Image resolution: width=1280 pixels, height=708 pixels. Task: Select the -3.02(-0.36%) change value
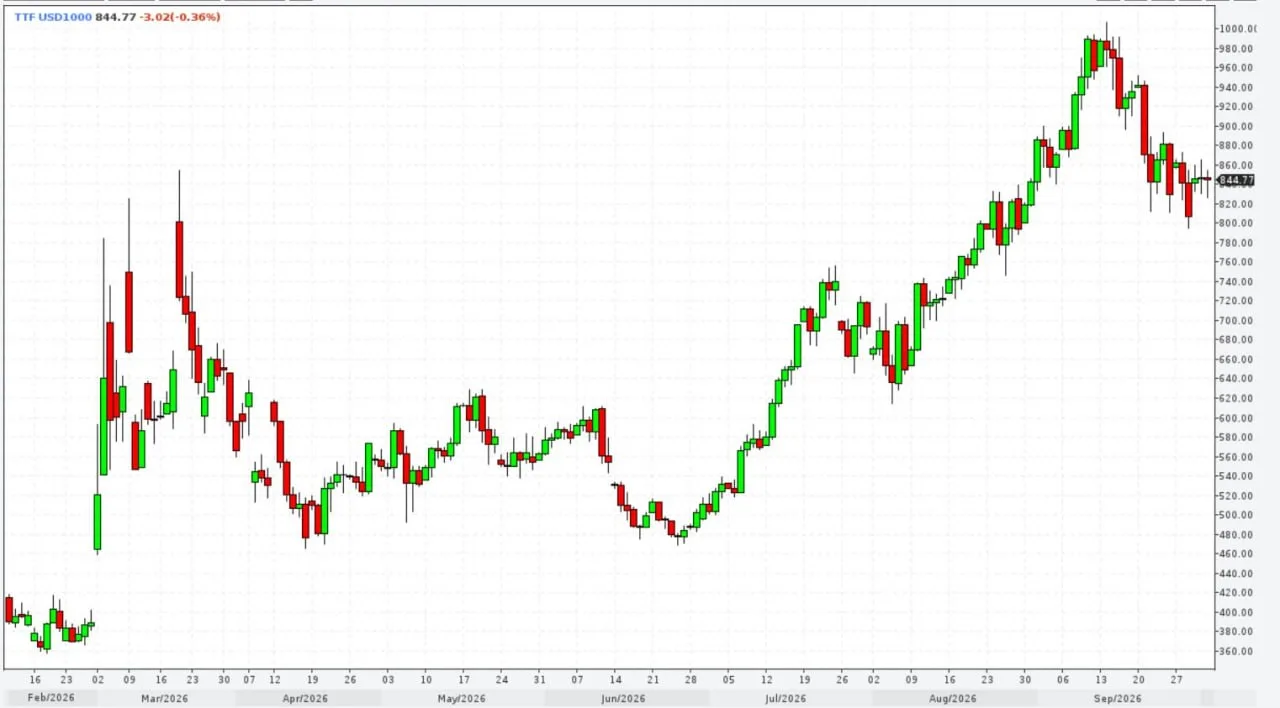point(181,17)
